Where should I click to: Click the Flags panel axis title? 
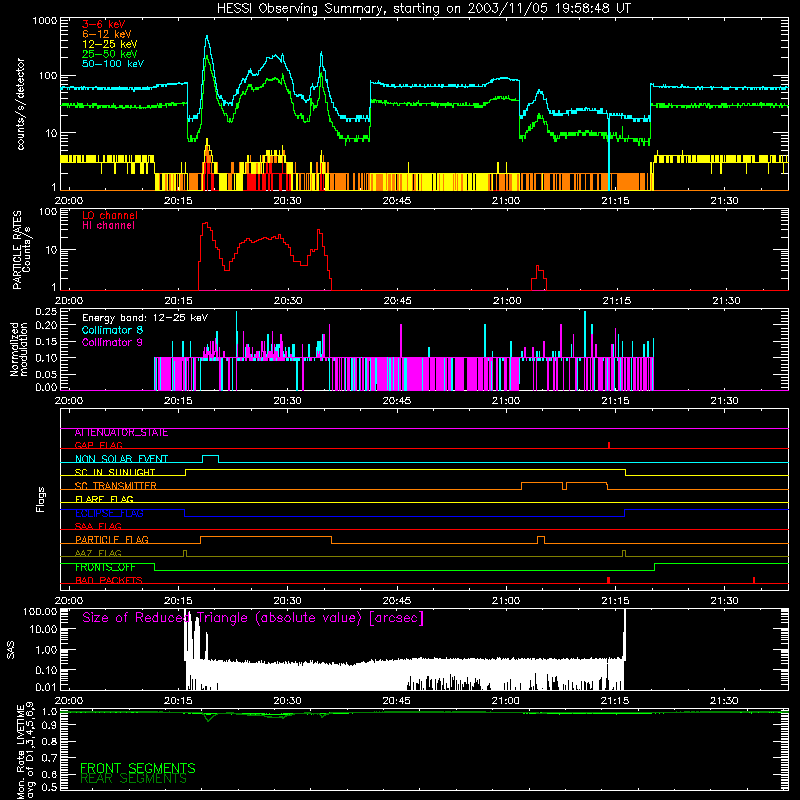[40, 499]
